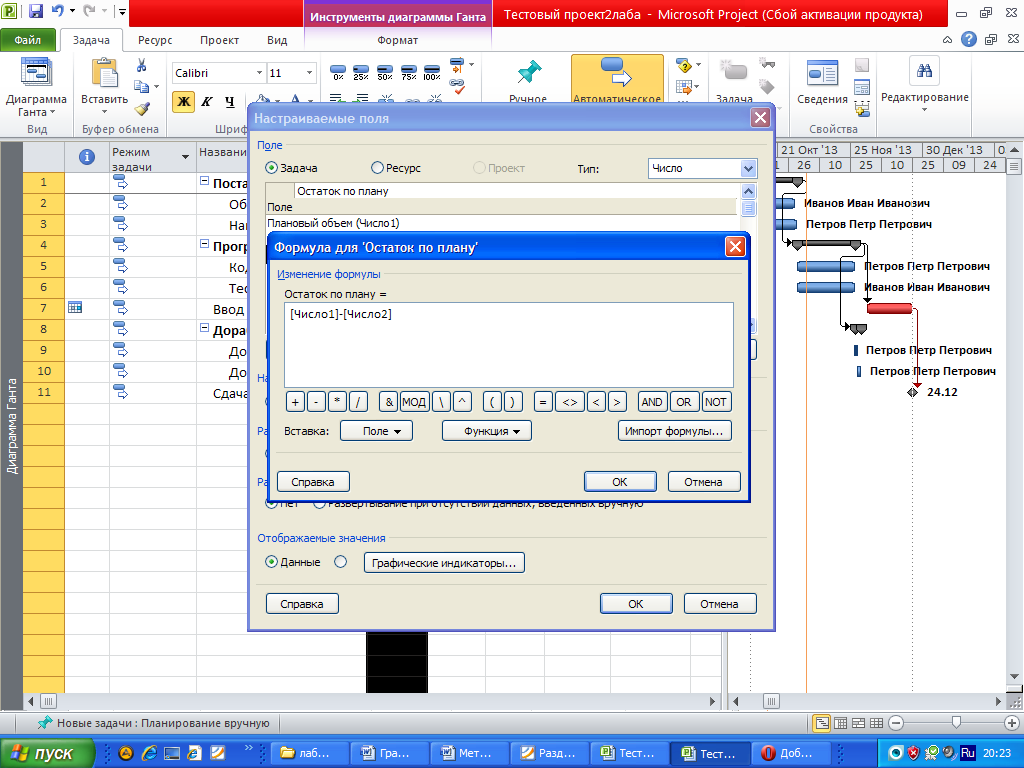Viewport: 1024px width, 768px height.
Task: Click the Импорт формулы button
Action: (674, 431)
